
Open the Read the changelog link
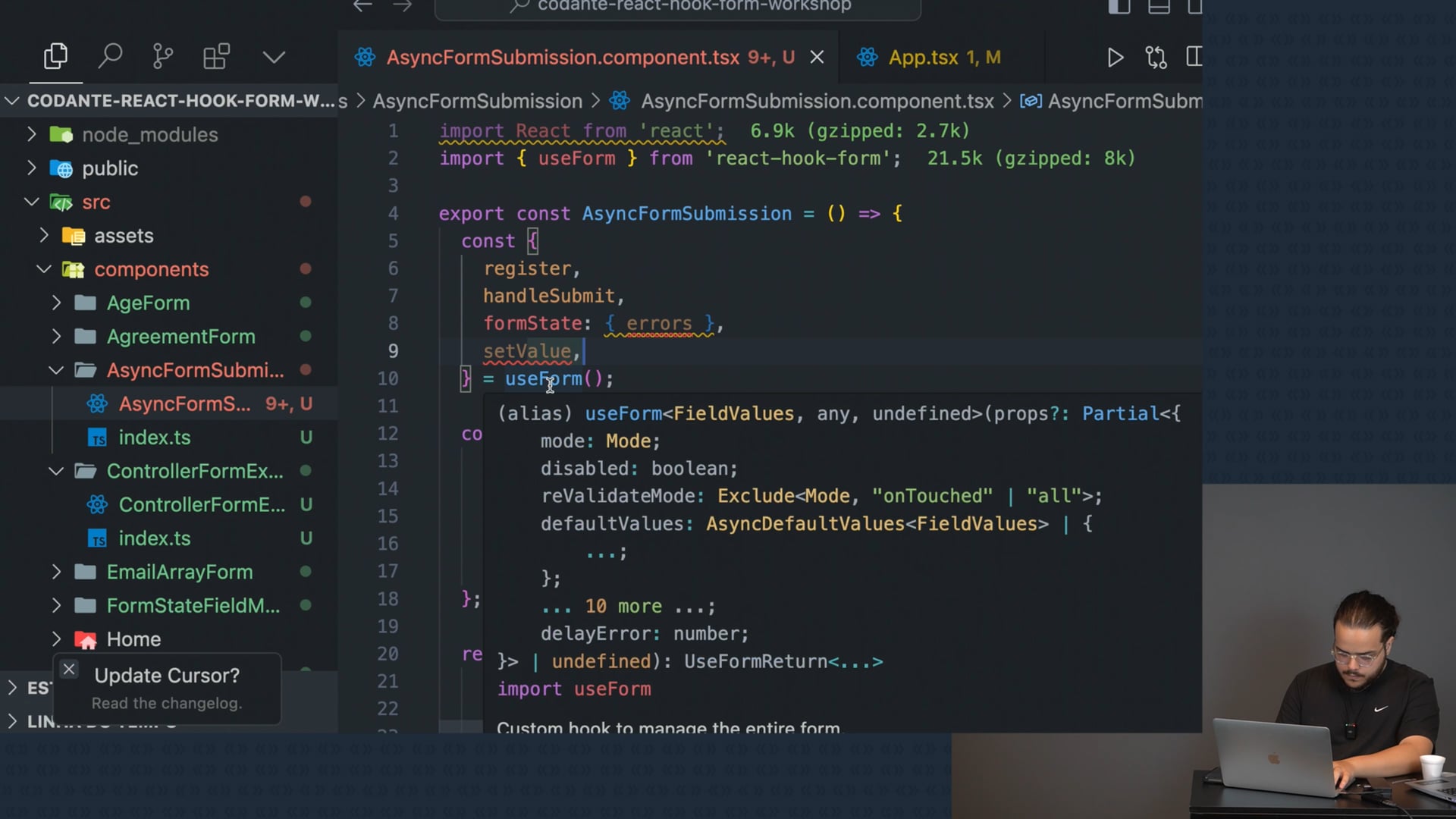coord(167,704)
